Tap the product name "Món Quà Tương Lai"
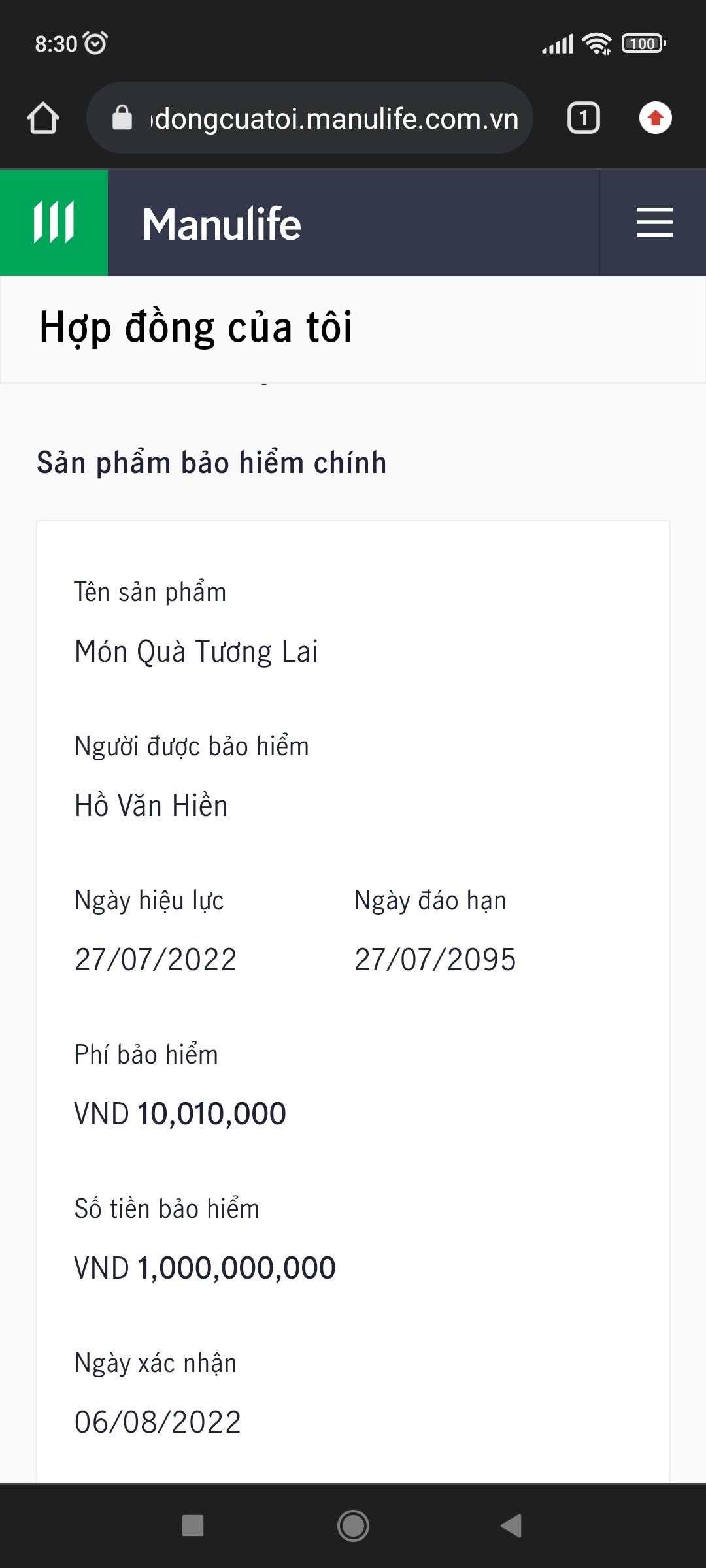 [x=196, y=652]
